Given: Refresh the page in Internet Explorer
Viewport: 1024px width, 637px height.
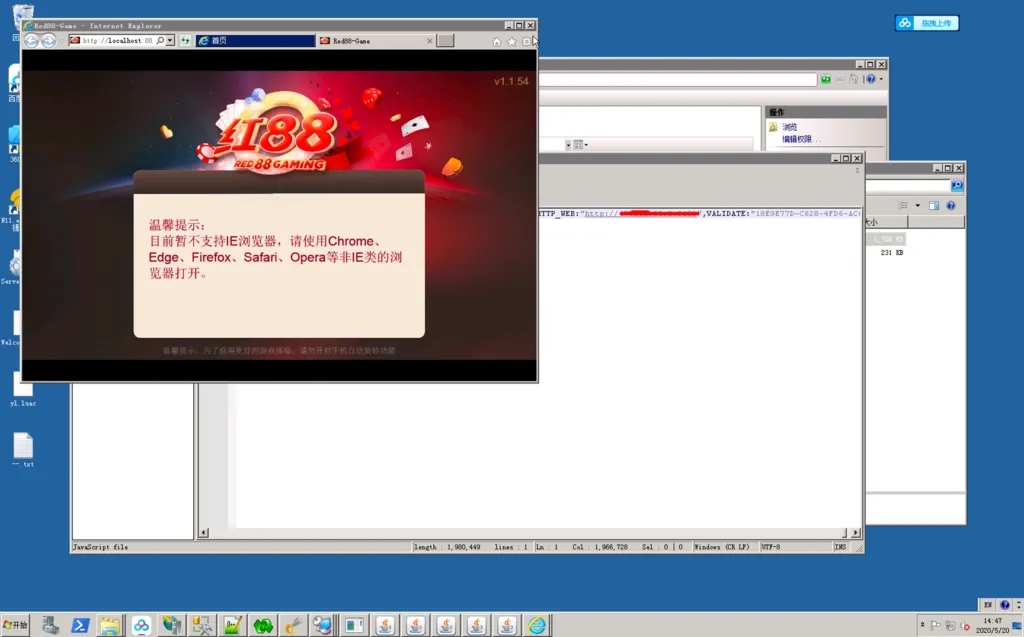Looking at the screenshot, I should coord(186,41).
